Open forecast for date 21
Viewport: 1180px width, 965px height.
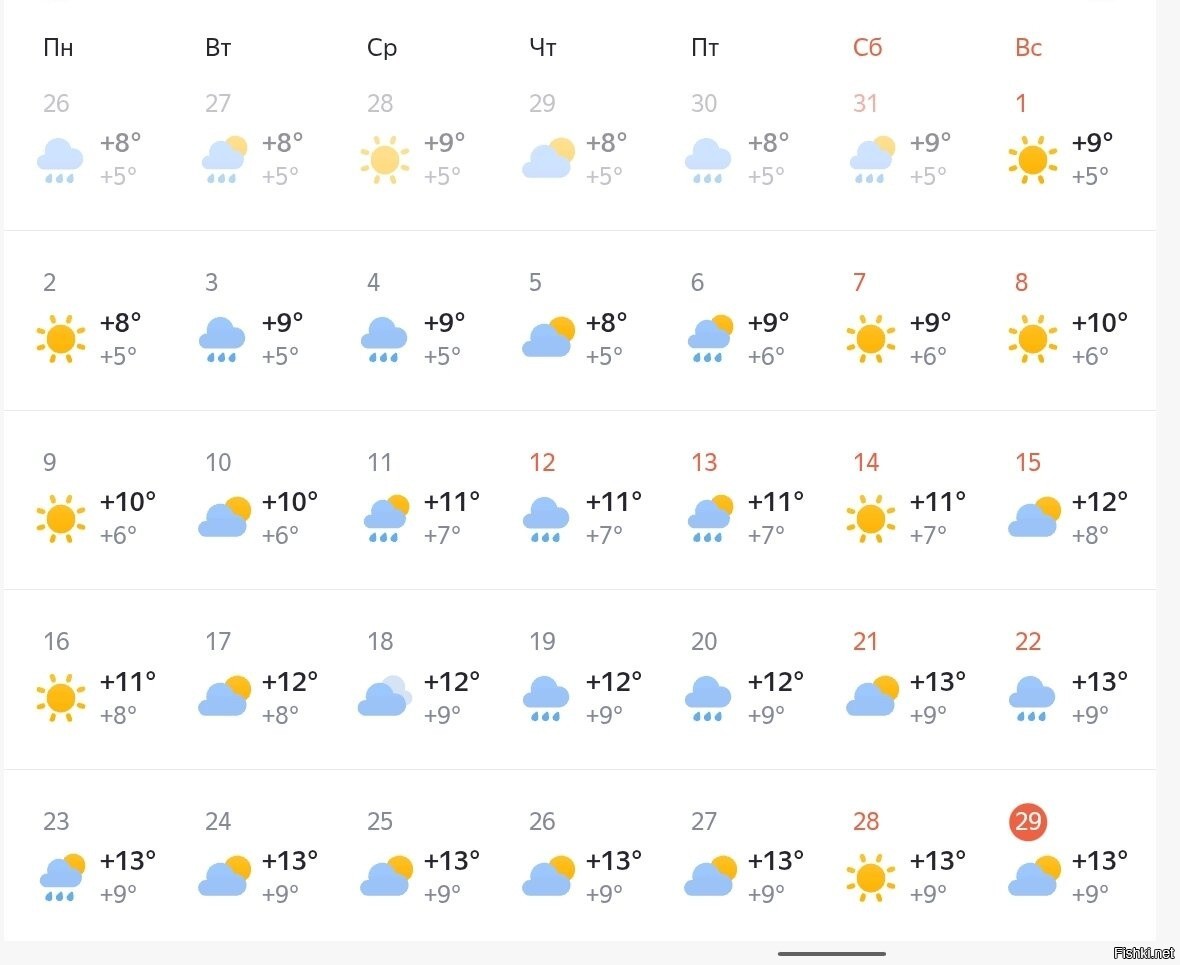click(865, 641)
